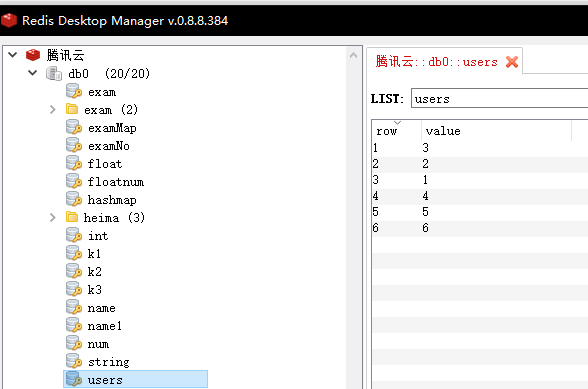This screenshot has width=588, height=389.
Task: Select the int key label
Action: [x=98, y=236]
